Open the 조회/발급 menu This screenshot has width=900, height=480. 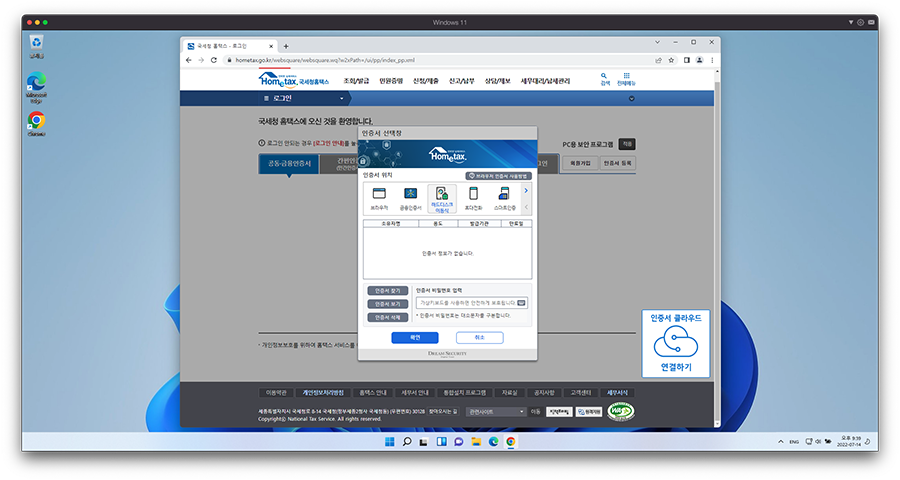coord(356,81)
